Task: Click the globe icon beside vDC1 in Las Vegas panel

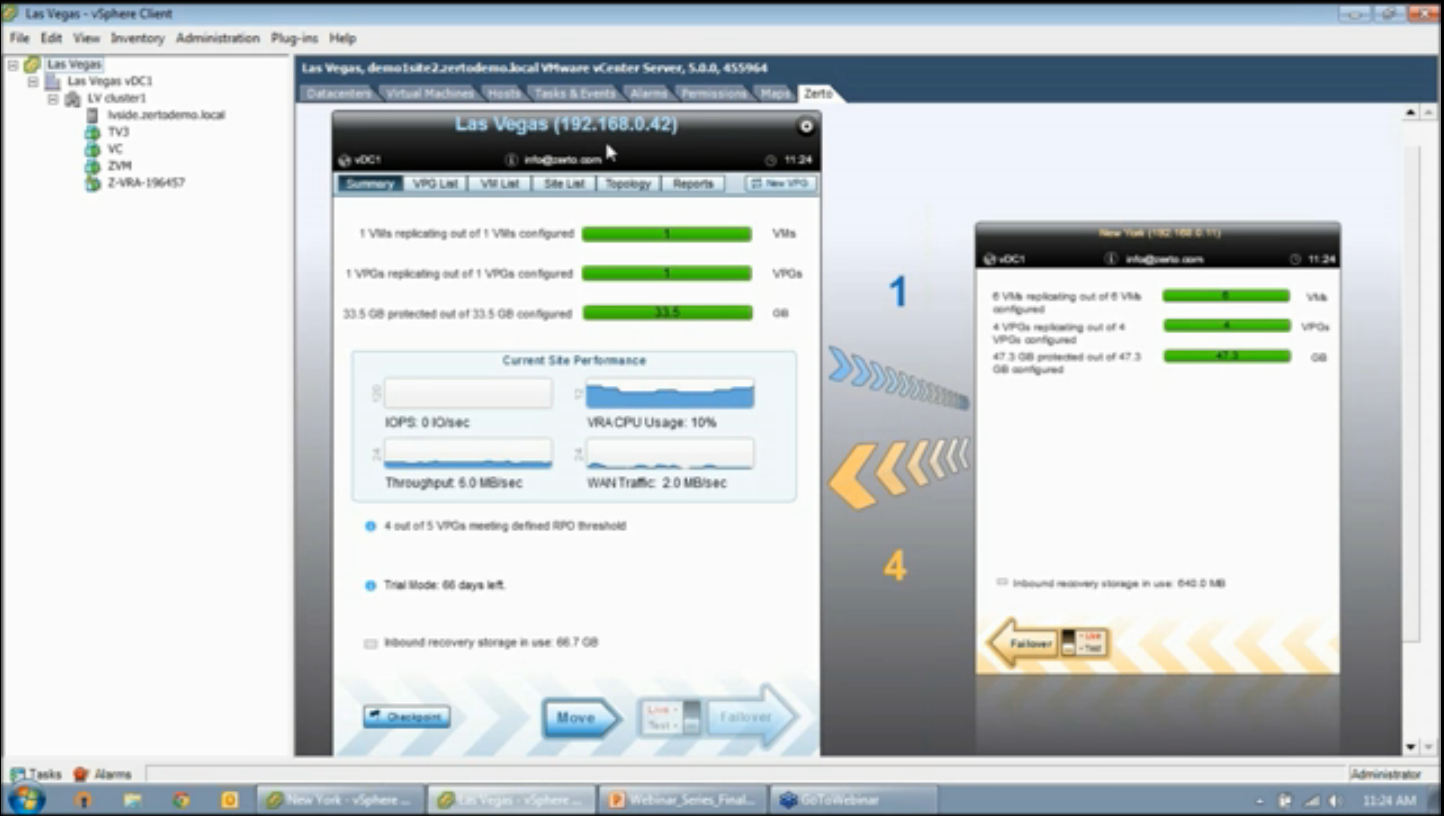Action: 345,160
